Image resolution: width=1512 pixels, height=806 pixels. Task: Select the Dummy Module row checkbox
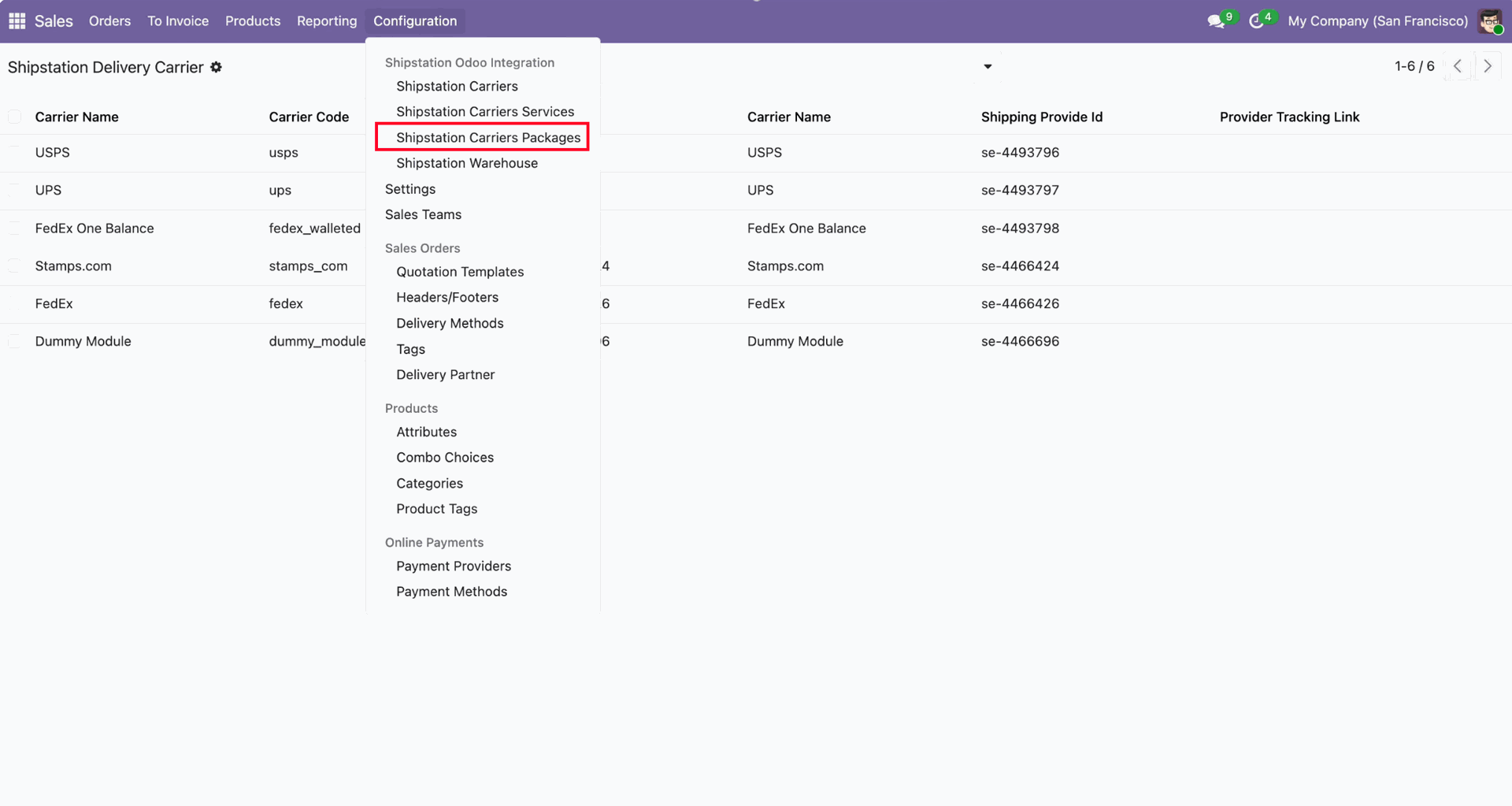click(x=15, y=342)
